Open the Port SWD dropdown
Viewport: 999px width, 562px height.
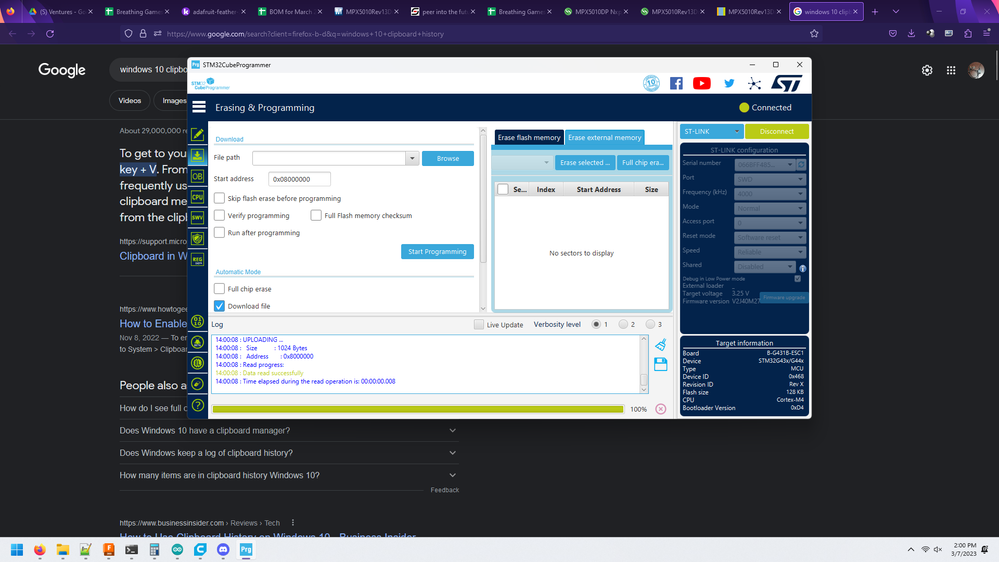pos(770,179)
